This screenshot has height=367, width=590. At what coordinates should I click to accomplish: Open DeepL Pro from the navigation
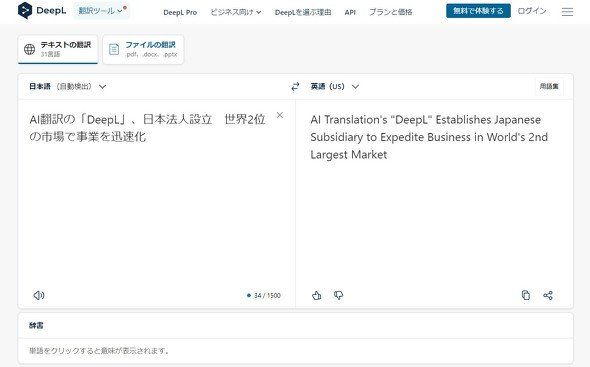pos(180,12)
